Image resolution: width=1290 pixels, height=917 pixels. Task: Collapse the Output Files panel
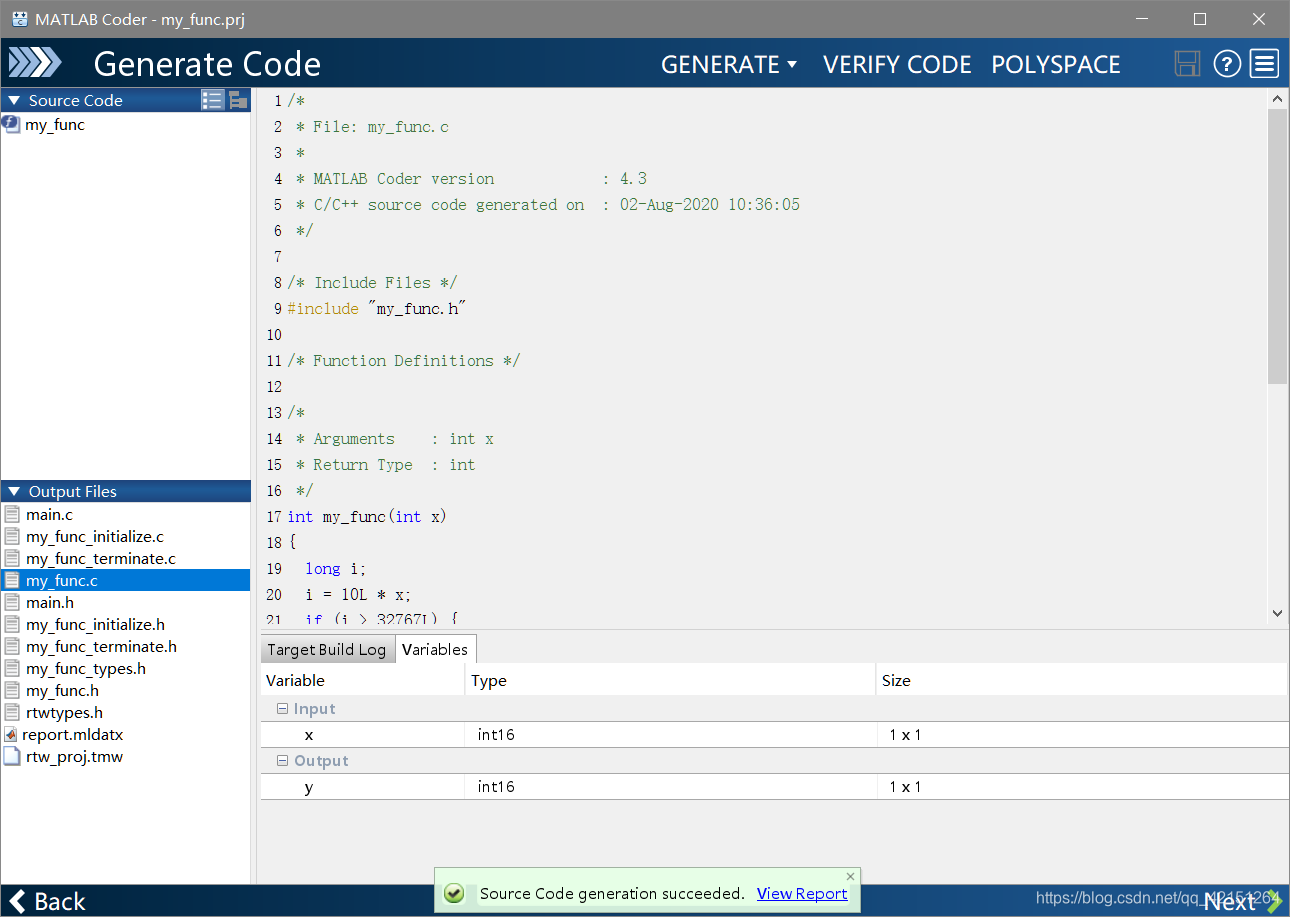click(x=14, y=491)
